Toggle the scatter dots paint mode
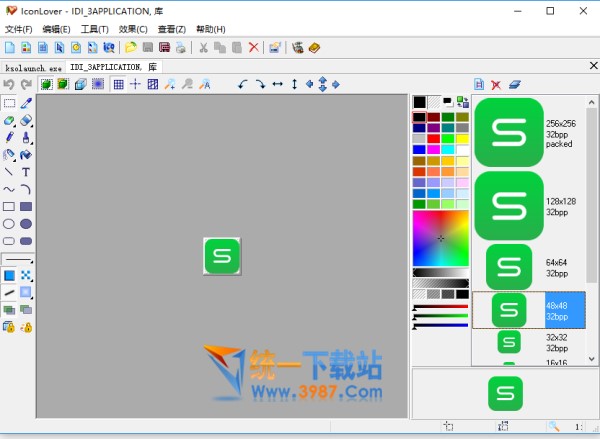Viewport: 600px width, 439px height. 26,276
